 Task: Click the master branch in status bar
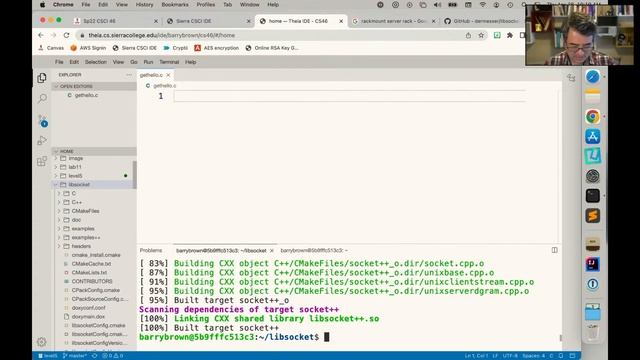pyautogui.click(x=75, y=356)
